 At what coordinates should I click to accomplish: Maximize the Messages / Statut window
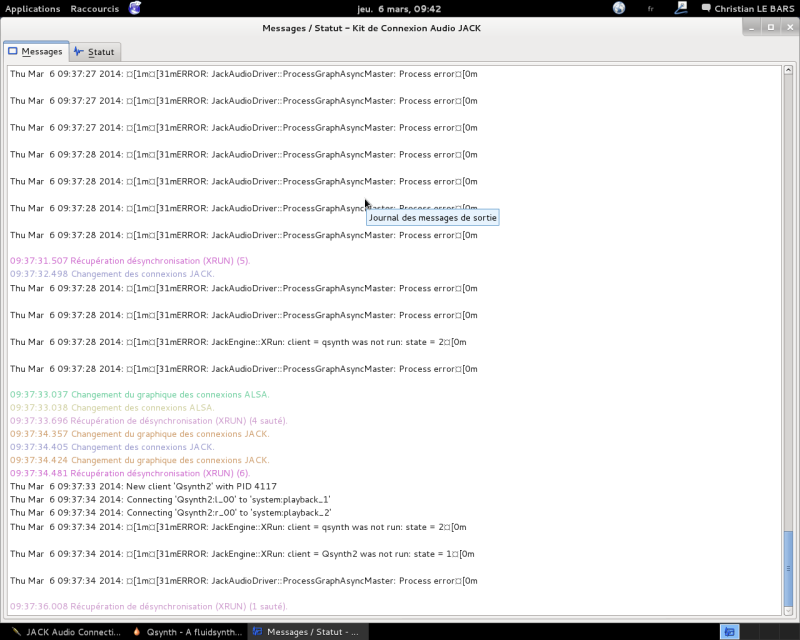tap(771, 28)
